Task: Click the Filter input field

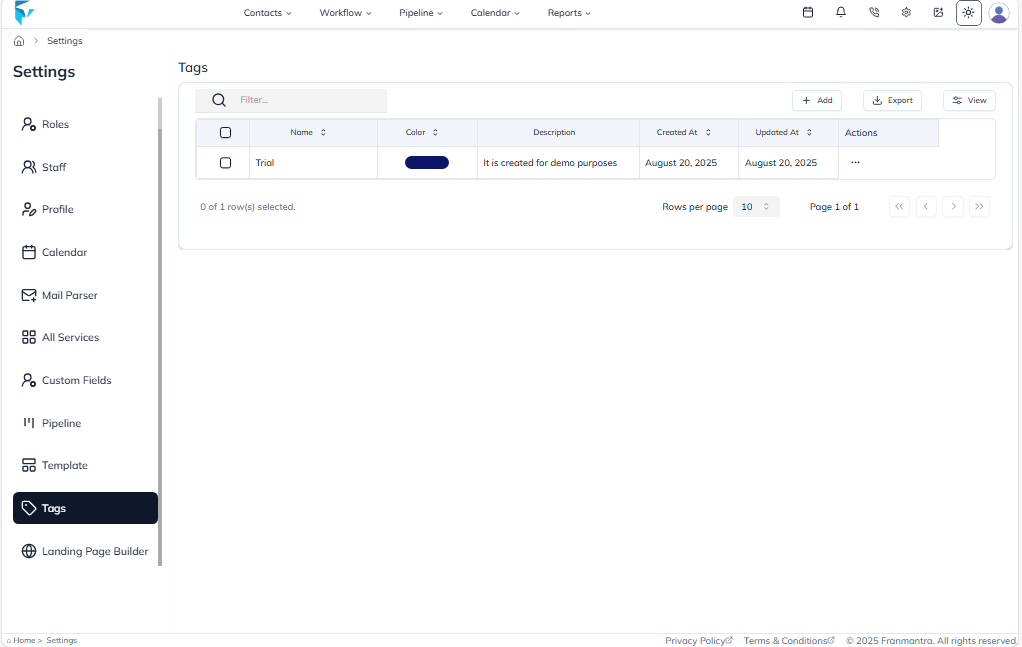Action: [x=310, y=100]
